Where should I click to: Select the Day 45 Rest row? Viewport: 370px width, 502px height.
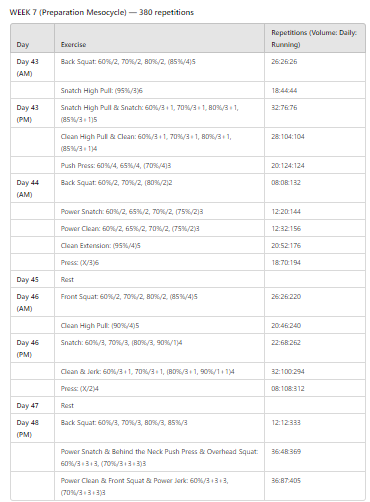(x=188, y=279)
